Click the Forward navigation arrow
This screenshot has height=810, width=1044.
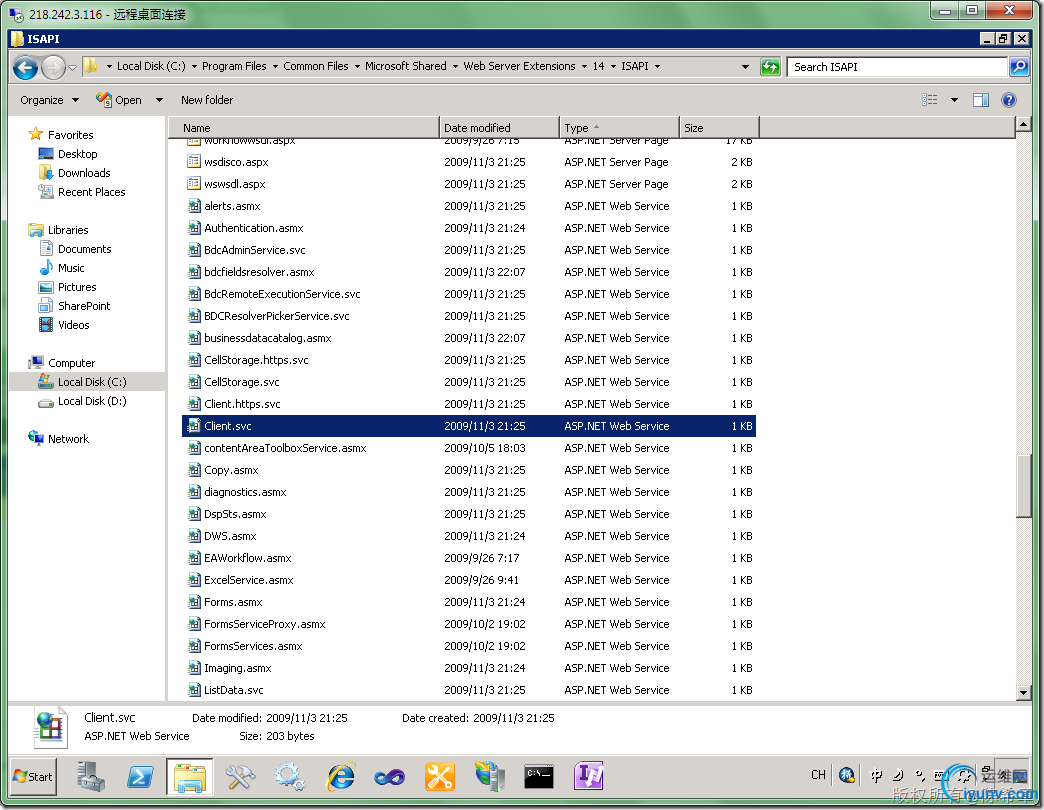pos(53,67)
